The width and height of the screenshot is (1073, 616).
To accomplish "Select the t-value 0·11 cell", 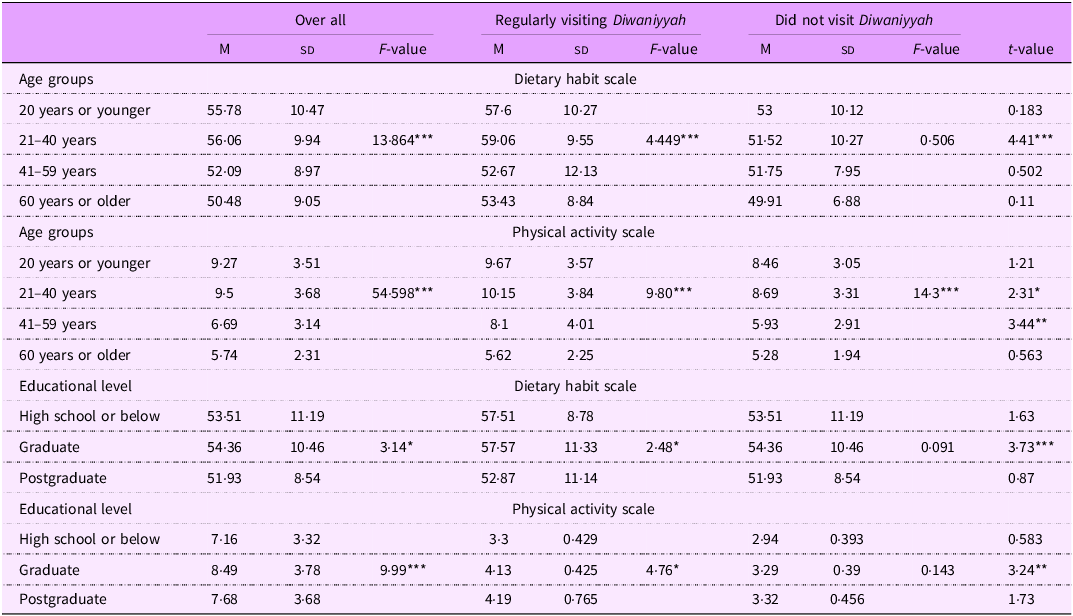I will [1021, 202].
